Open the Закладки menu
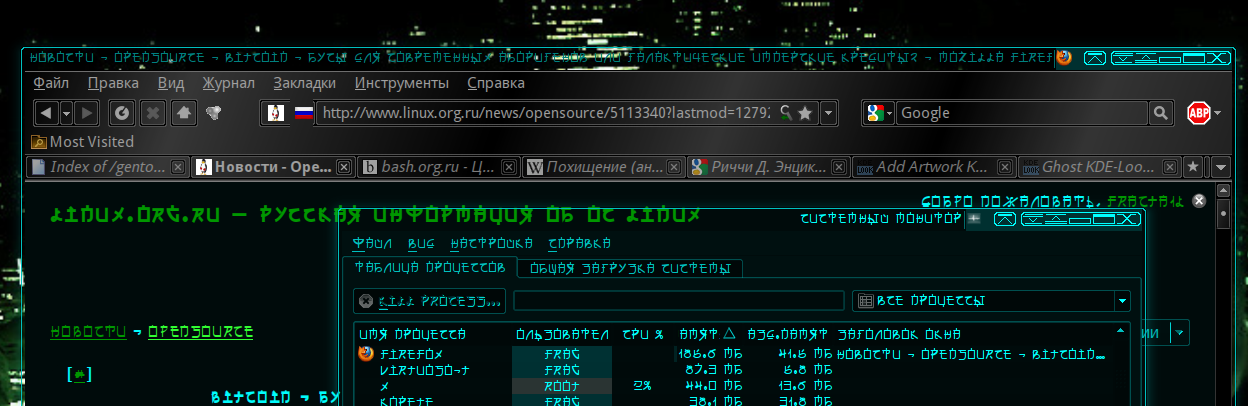 click(x=305, y=83)
